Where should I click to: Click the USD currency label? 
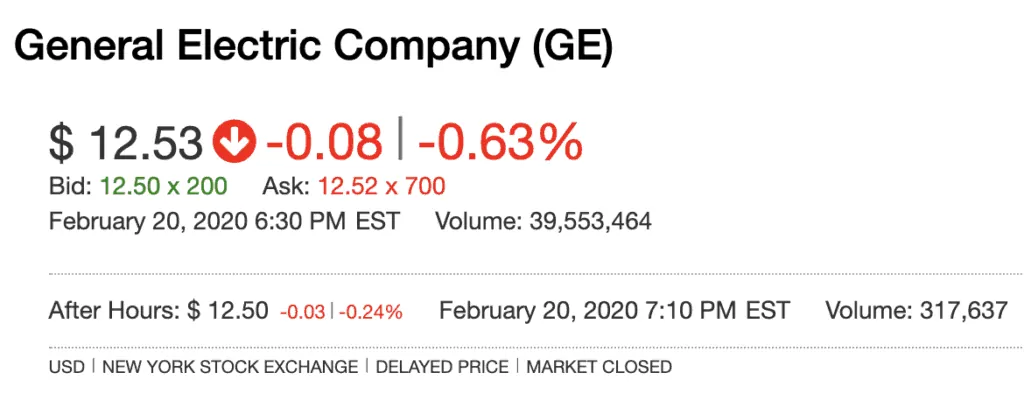tap(67, 367)
